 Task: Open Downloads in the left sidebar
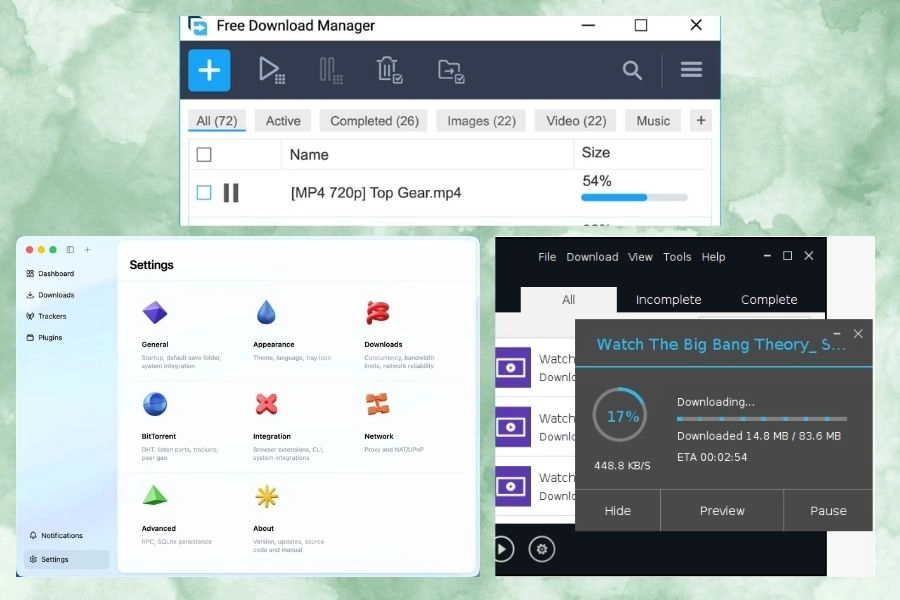pyautogui.click(x=50, y=295)
